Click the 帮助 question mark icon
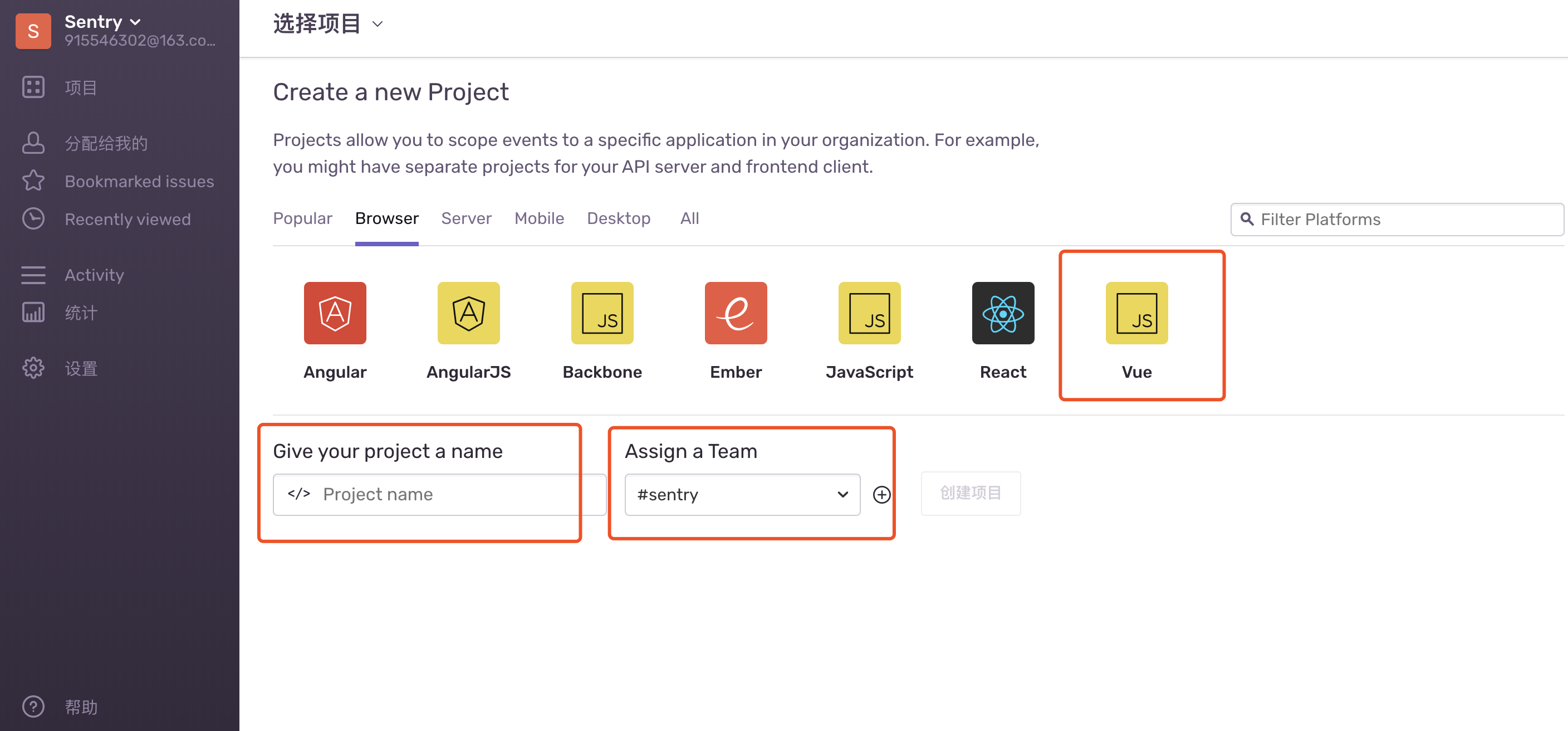Screen dimensions: 1568x731 pyautogui.click(x=33, y=706)
